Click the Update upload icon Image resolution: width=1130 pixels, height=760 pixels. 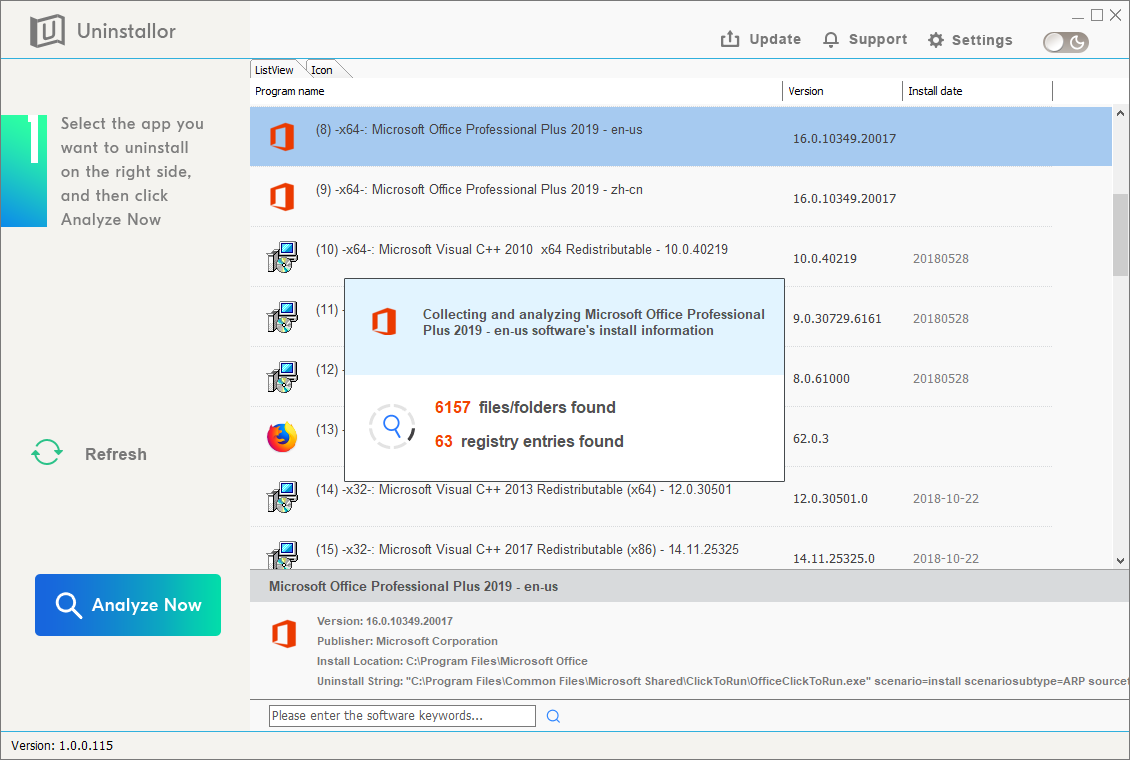(730, 39)
